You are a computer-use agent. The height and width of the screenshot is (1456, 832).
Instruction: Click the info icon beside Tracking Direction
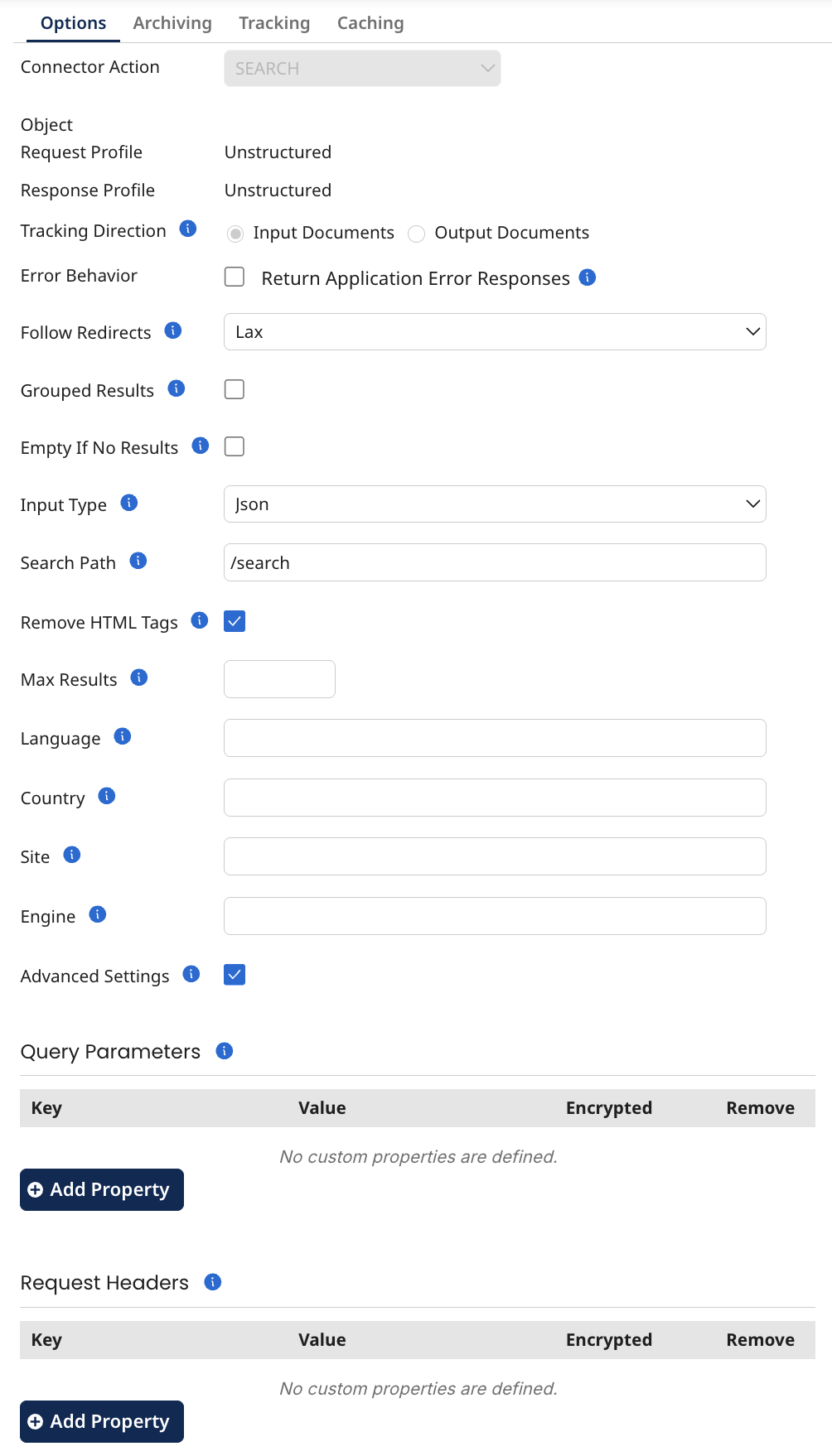[188, 229]
